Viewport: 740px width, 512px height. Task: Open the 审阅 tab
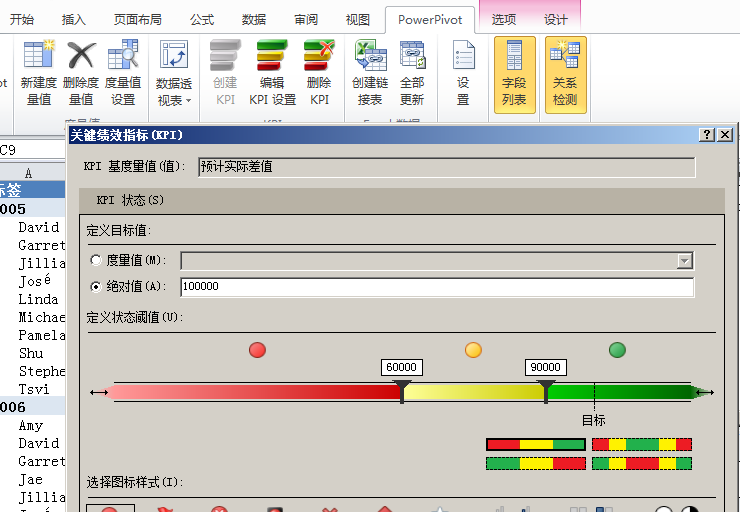(x=306, y=20)
